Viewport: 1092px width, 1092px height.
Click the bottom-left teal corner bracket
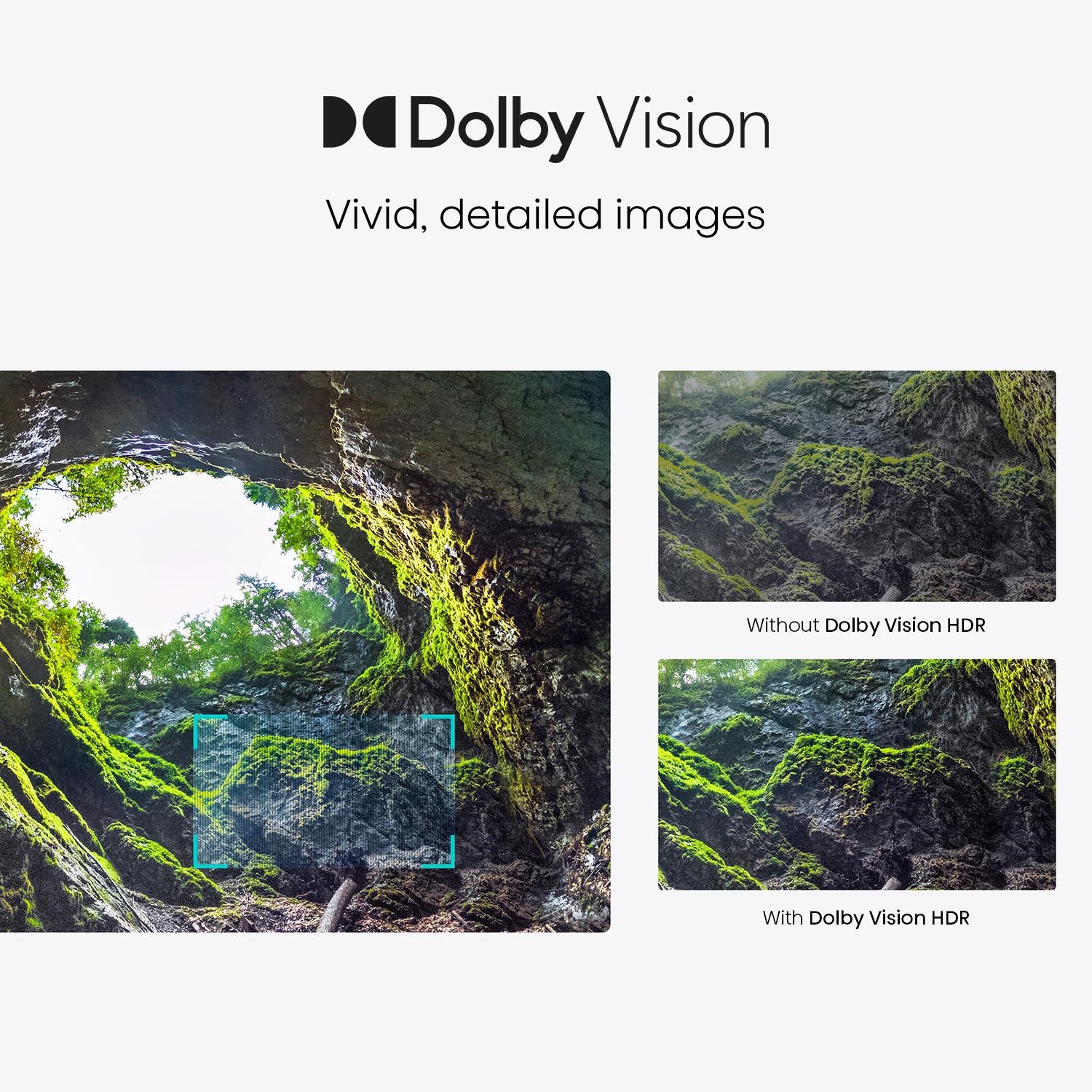[210, 852]
